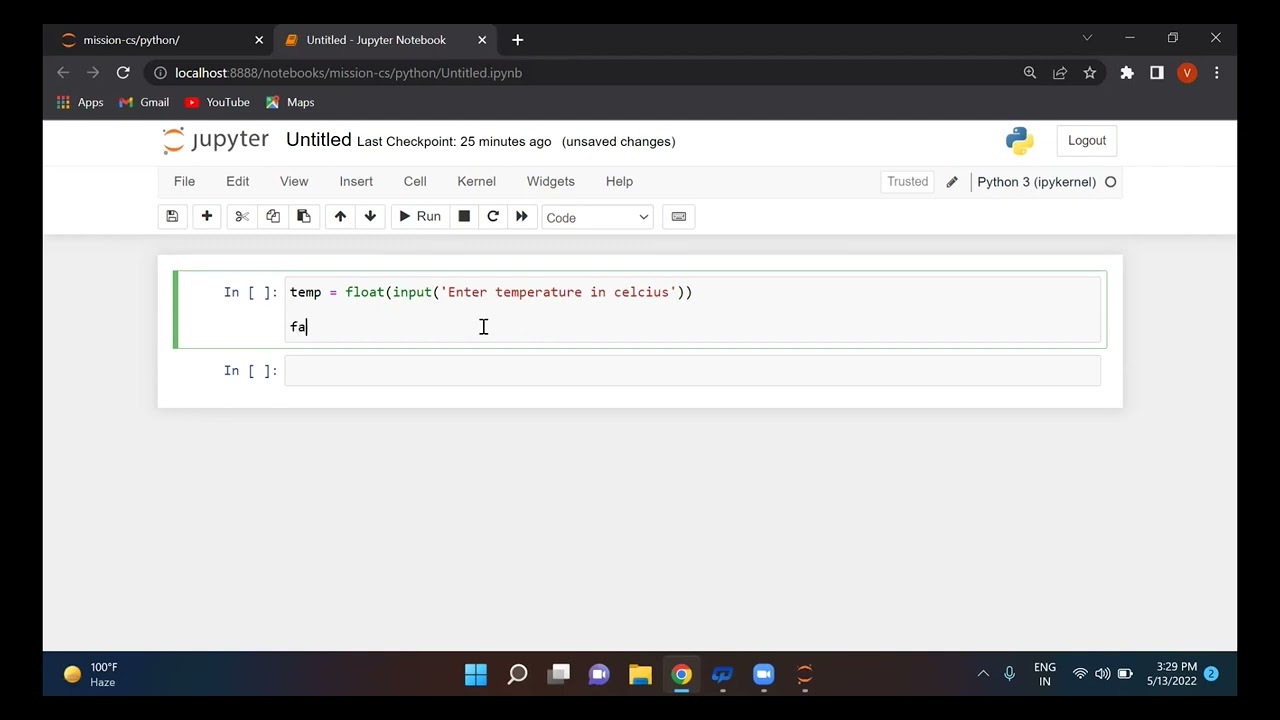Screen dimensions: 1280x720
Task: Open the Widgets menu
Action: click(551, 182)
